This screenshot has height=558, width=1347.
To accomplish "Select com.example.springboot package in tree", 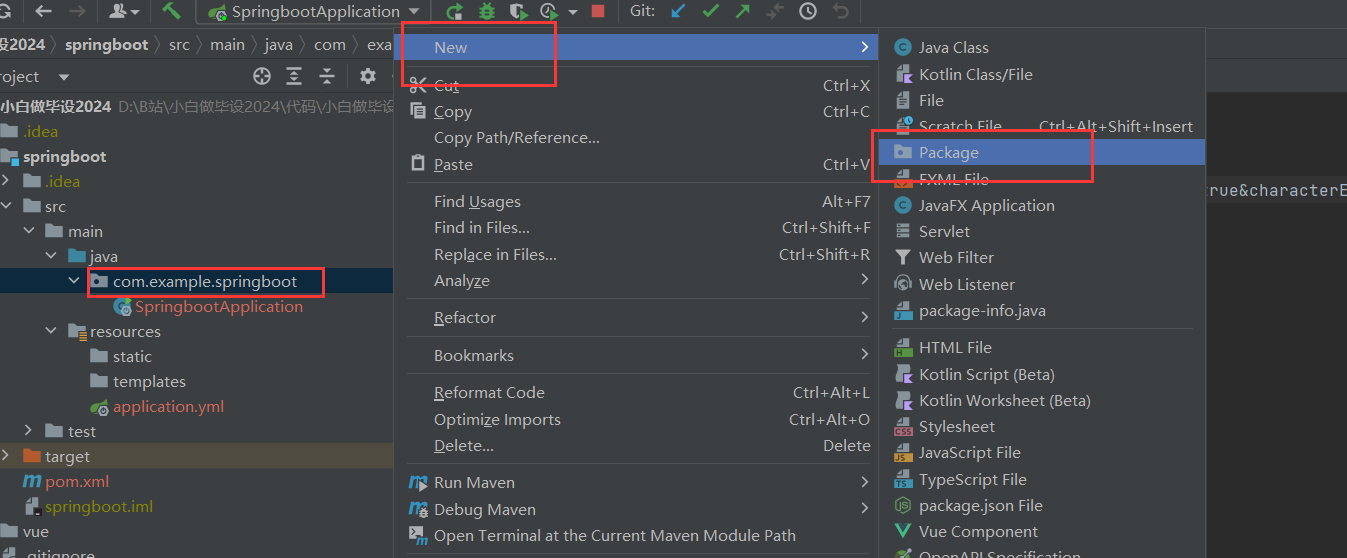I will (205, 281).
